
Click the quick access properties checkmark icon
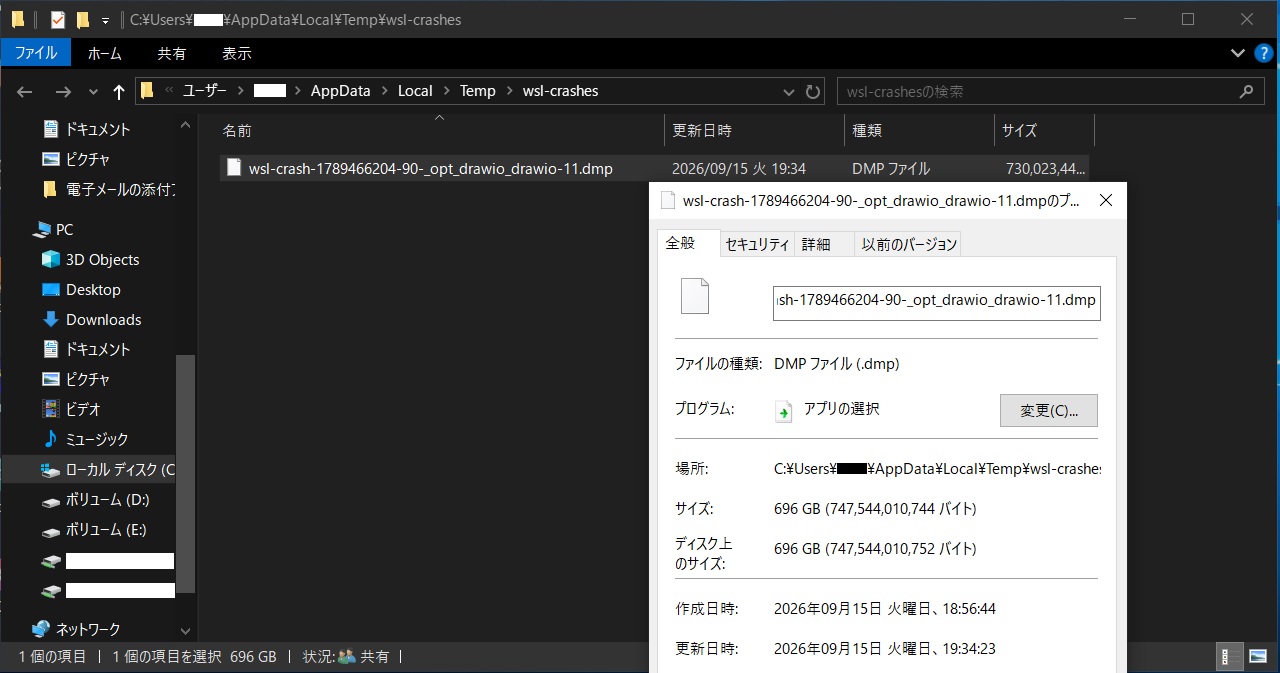pyautogui.click(x=57, y=19)
